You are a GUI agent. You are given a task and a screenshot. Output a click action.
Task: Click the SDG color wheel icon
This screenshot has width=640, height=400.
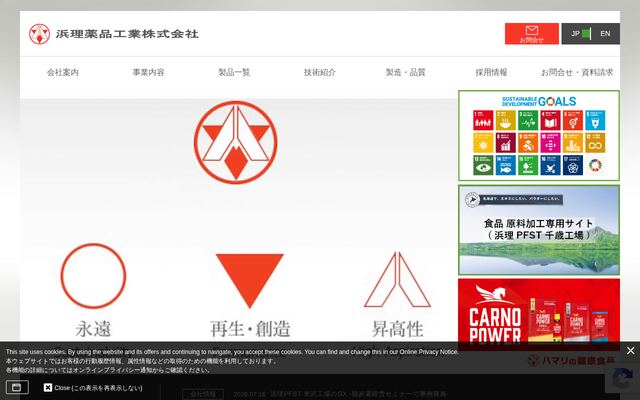pyautogui.click(x=595, y=165)
